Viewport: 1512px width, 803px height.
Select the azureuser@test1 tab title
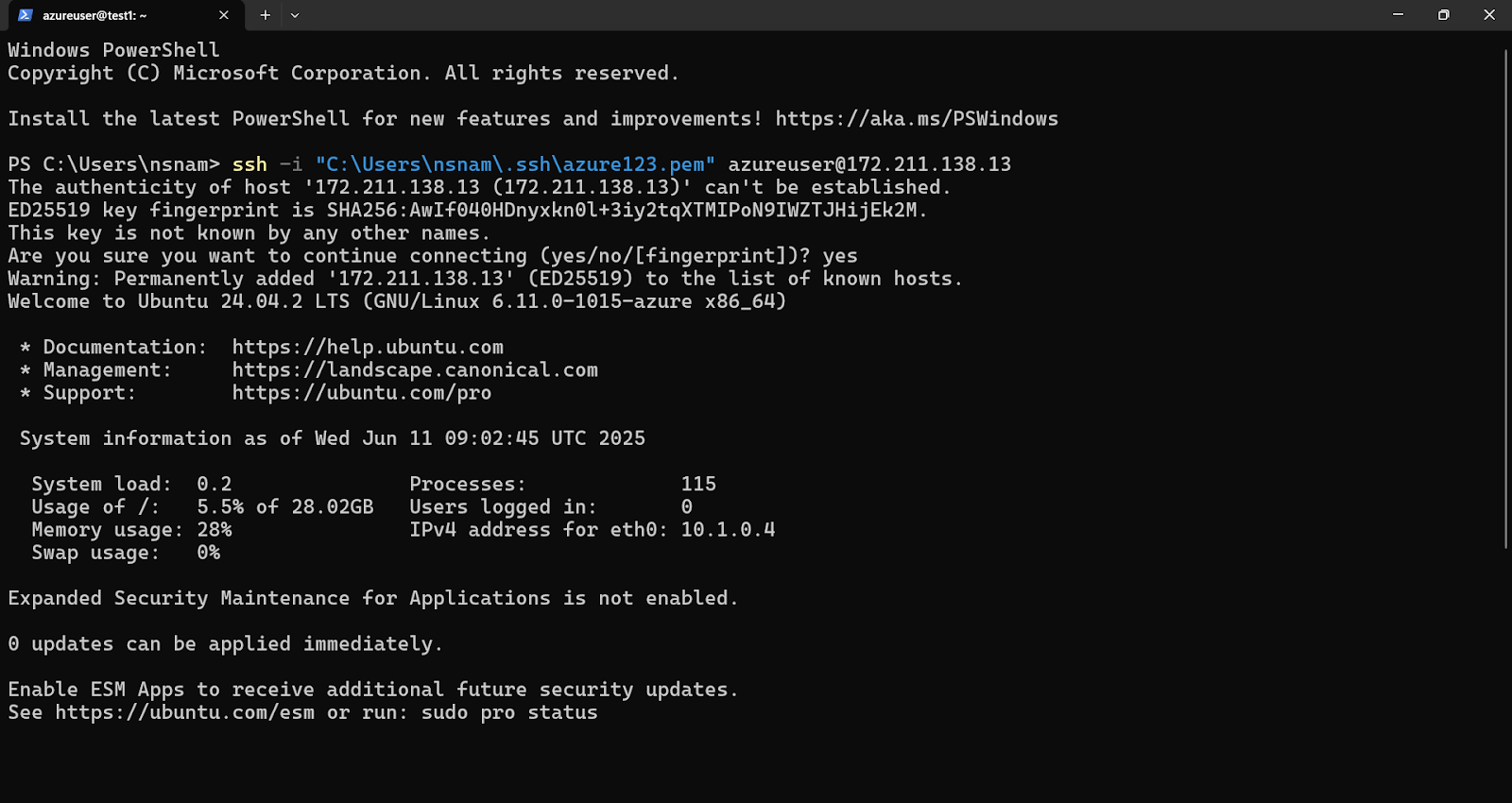pyautogui.click(x=94, y=15)
